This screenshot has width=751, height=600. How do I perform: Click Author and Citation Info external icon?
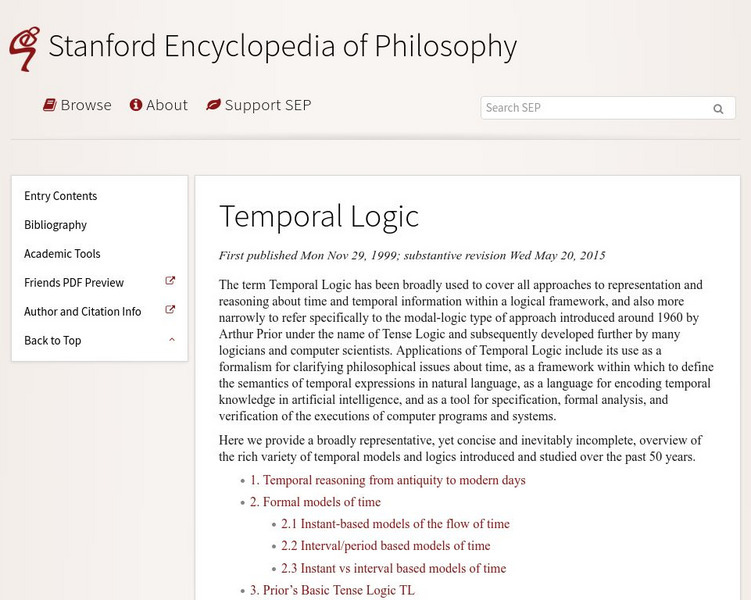pyautogui.click(x=170, y=311)
